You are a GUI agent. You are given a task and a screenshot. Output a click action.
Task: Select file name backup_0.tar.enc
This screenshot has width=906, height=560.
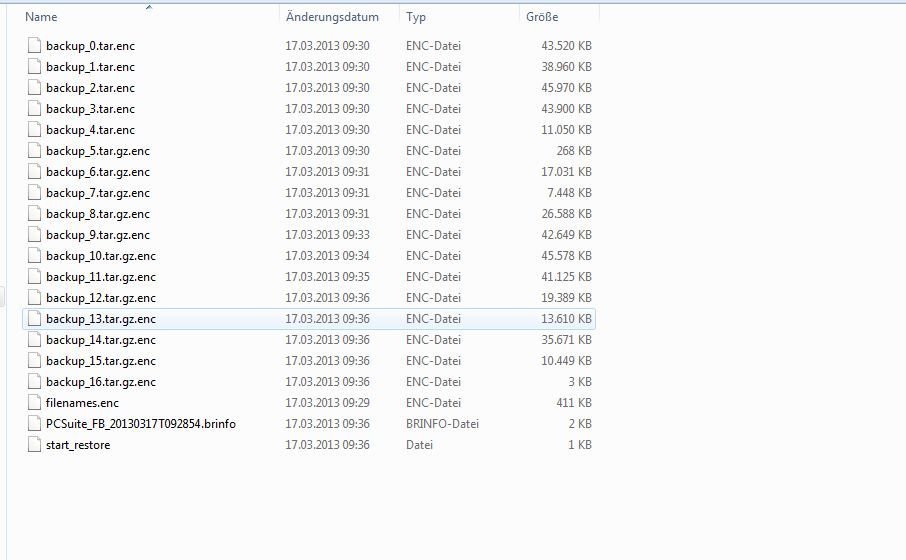pyautogui.click(x=90, y=46)
